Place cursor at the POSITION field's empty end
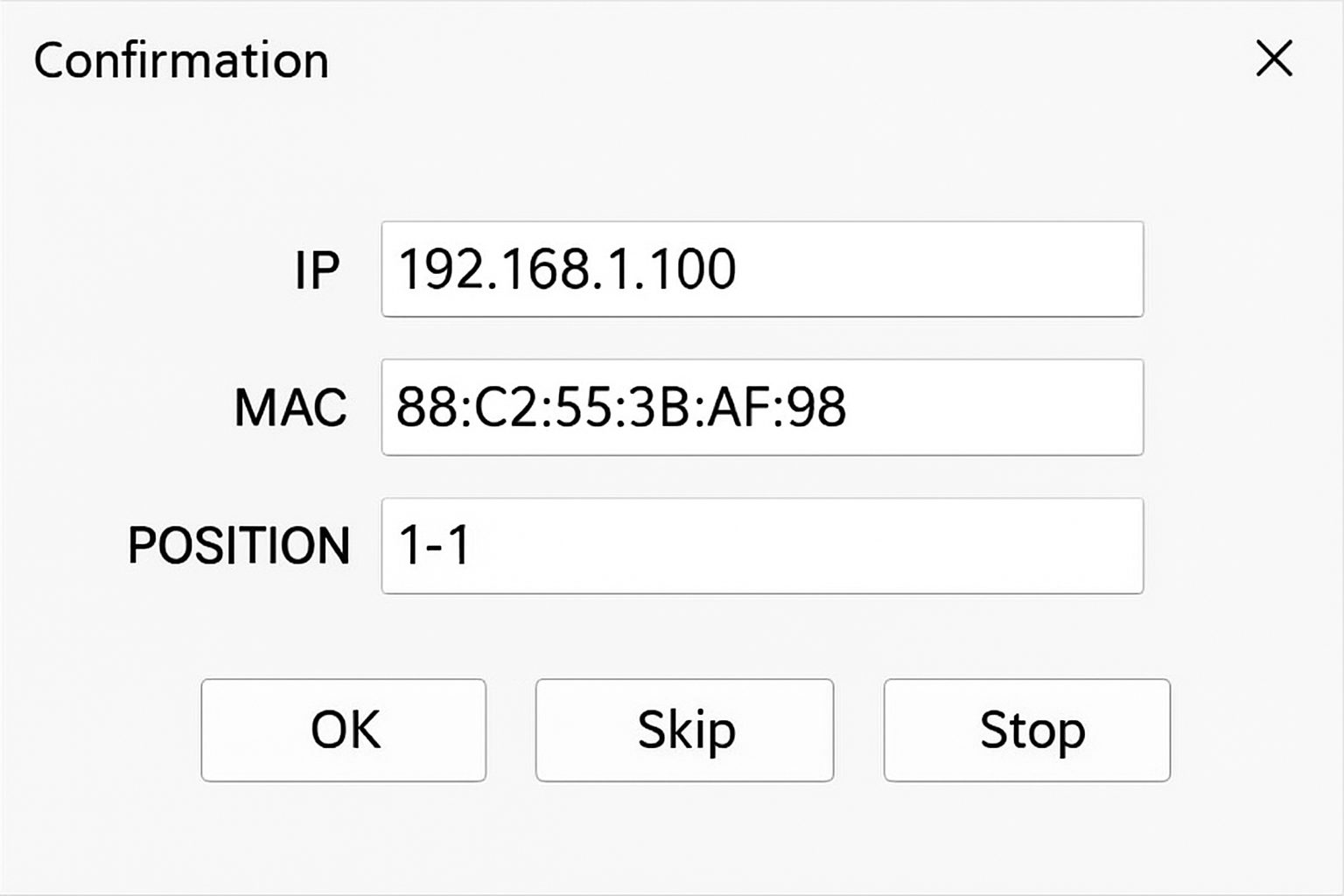The width and height of the screenshot is (1344, 896). click(x=805, y=546)
